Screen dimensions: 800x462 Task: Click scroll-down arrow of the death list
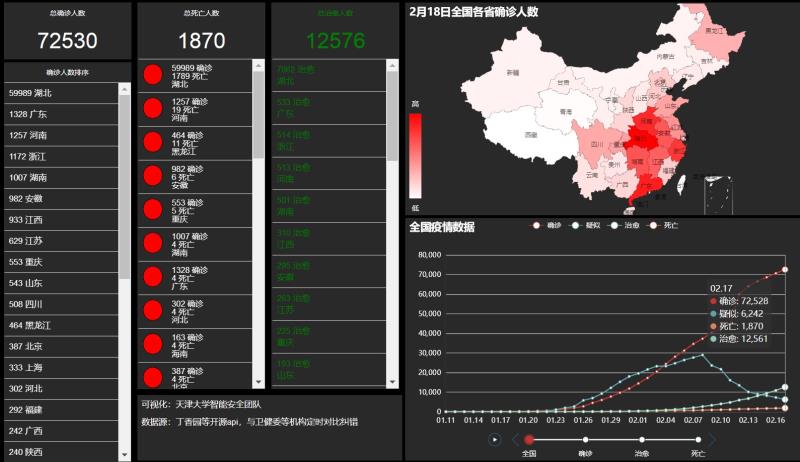pyautogui.click(x=258, y=382)
